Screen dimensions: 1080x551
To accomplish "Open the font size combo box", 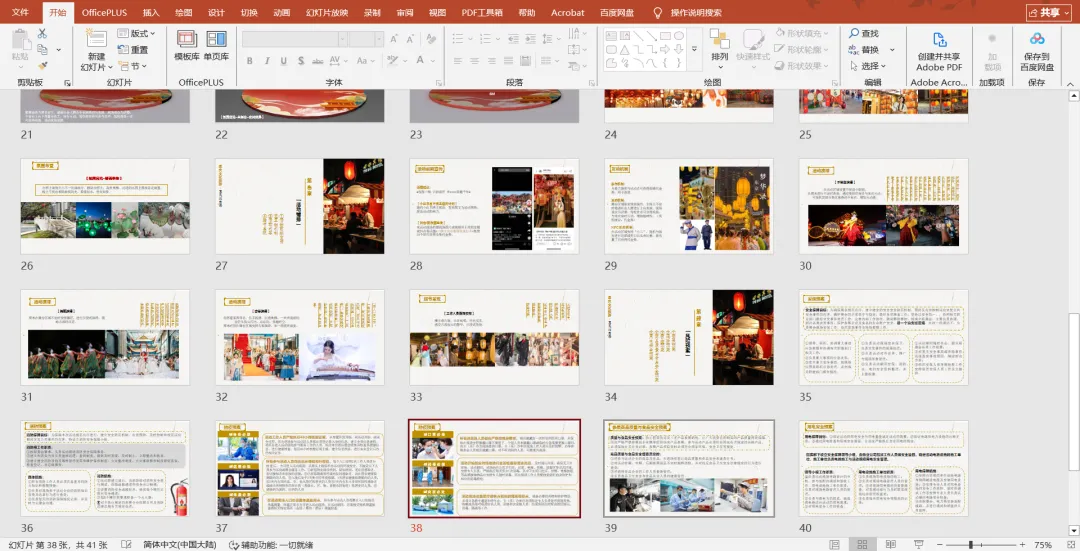I will pos(366,39).
